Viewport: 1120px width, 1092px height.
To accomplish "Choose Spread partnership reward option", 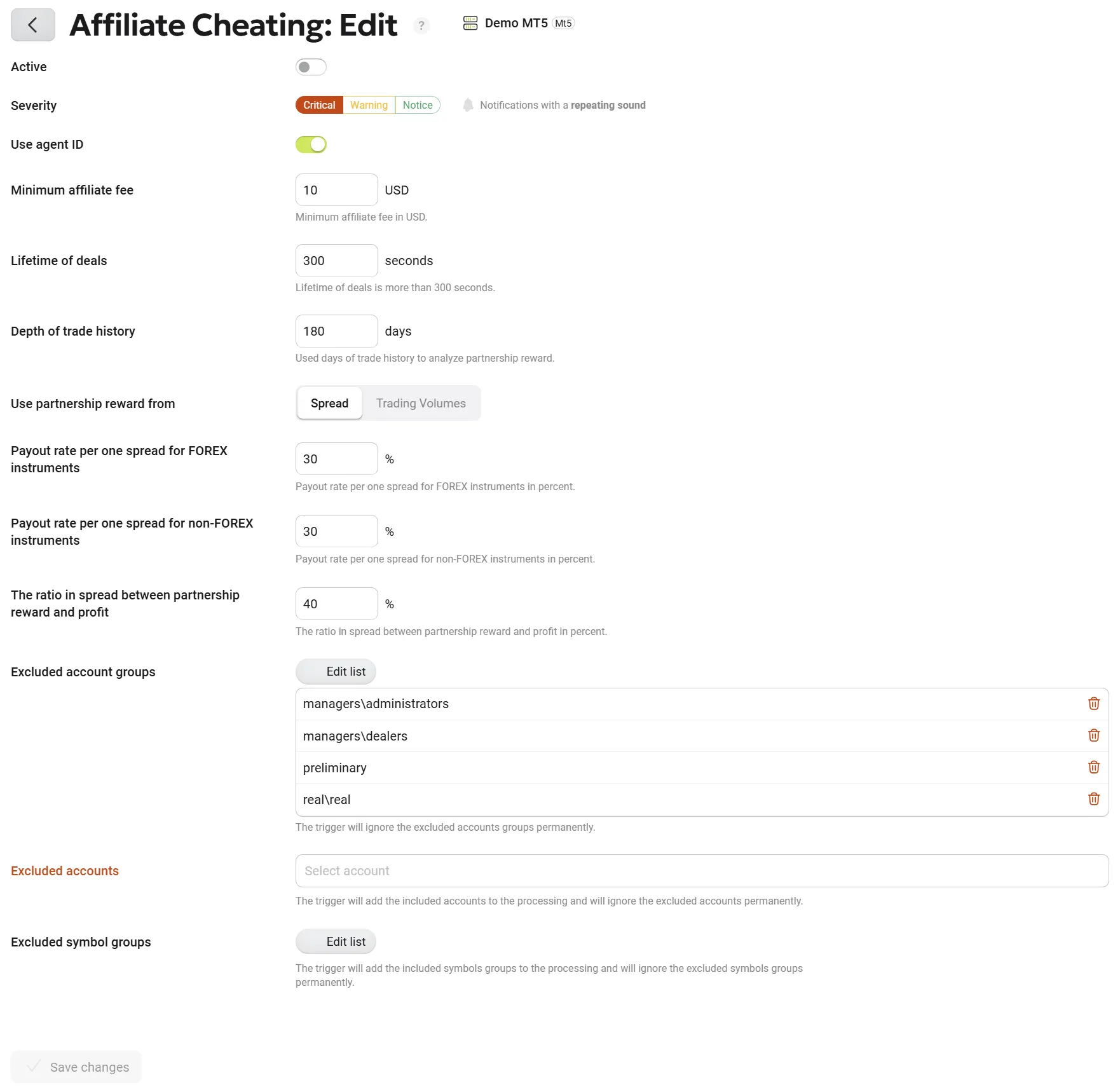I will (329, 403).
